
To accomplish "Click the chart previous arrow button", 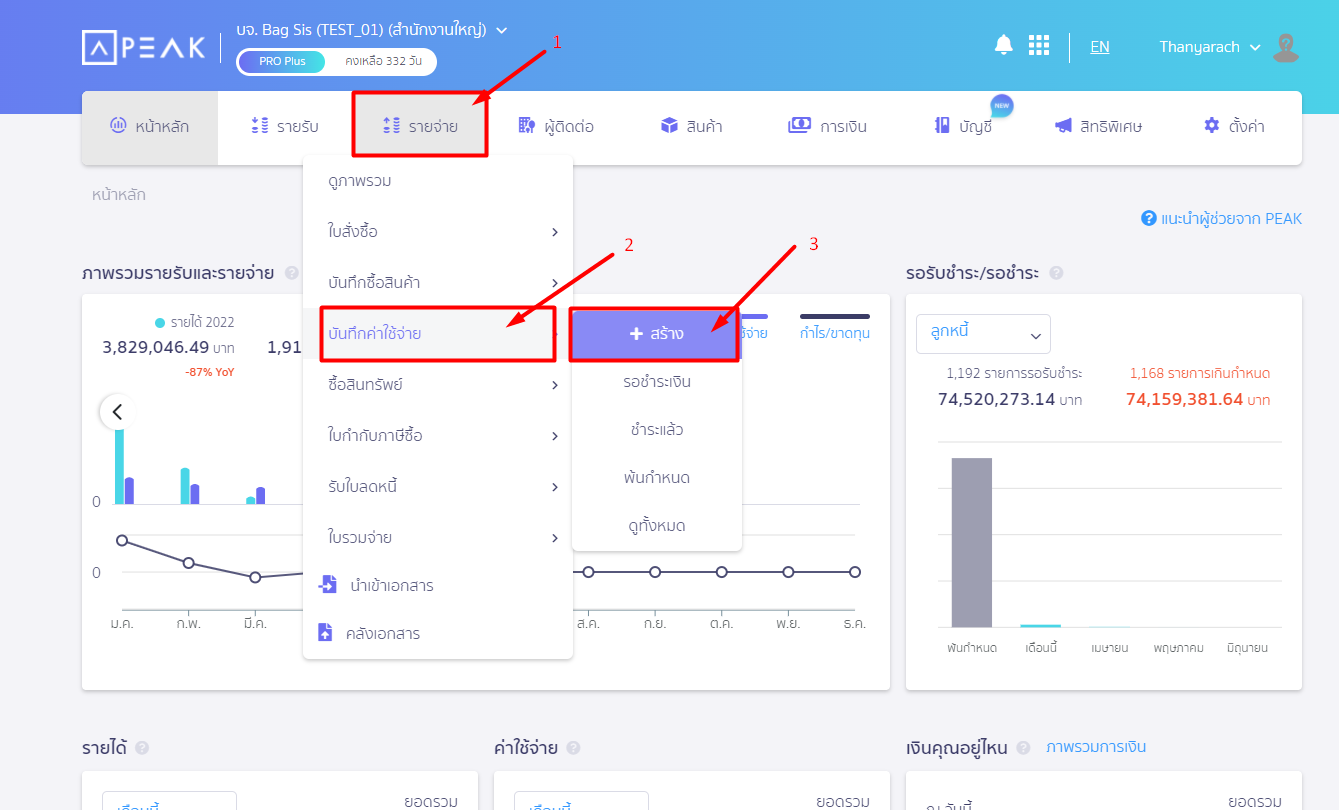I will tap(117, 411).
